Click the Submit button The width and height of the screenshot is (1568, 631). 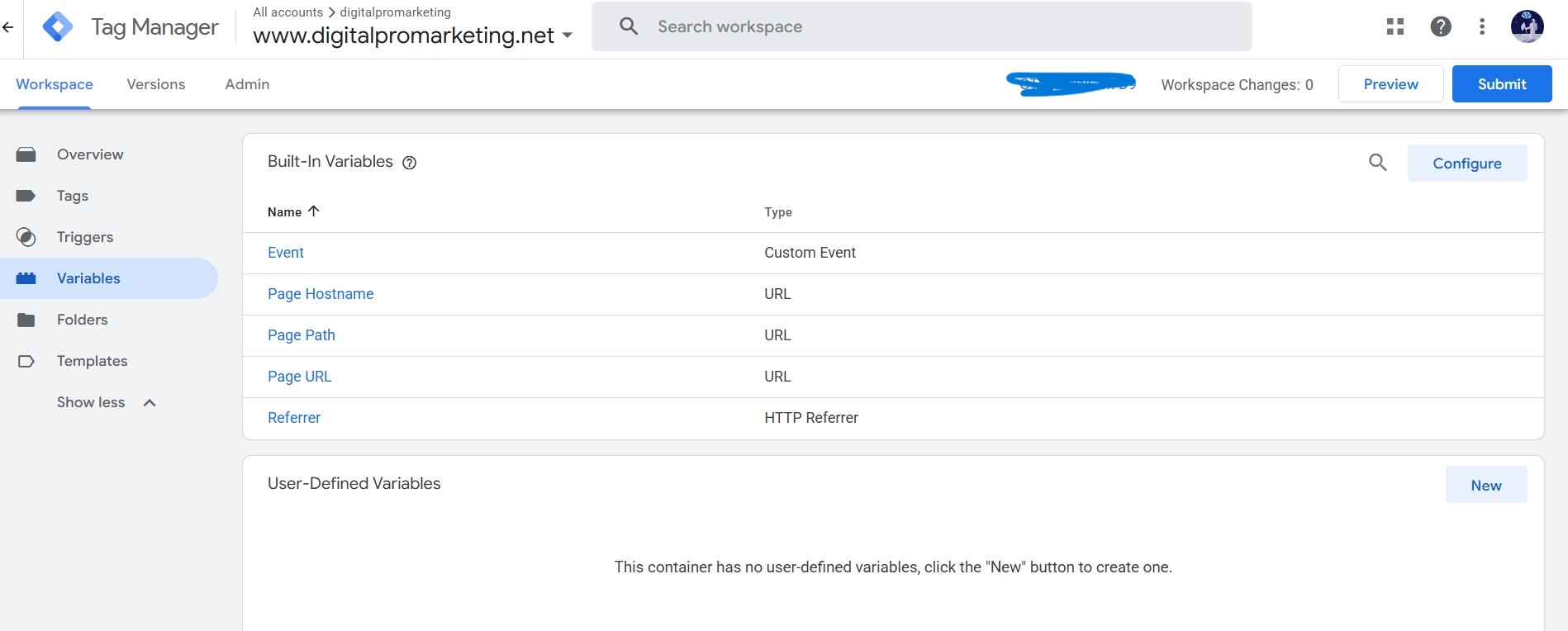(x=1502, y=84)
